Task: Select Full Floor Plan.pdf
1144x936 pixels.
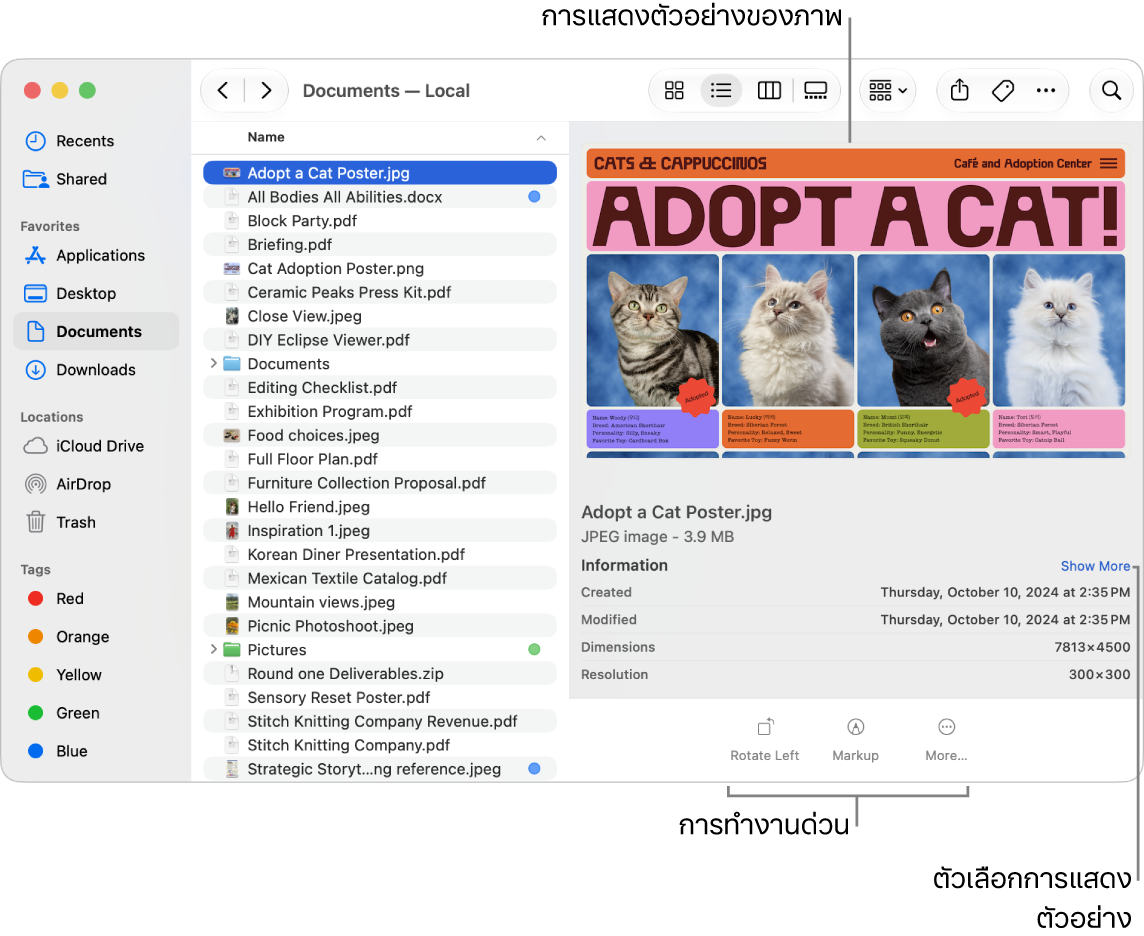Action: pos(379,459)
